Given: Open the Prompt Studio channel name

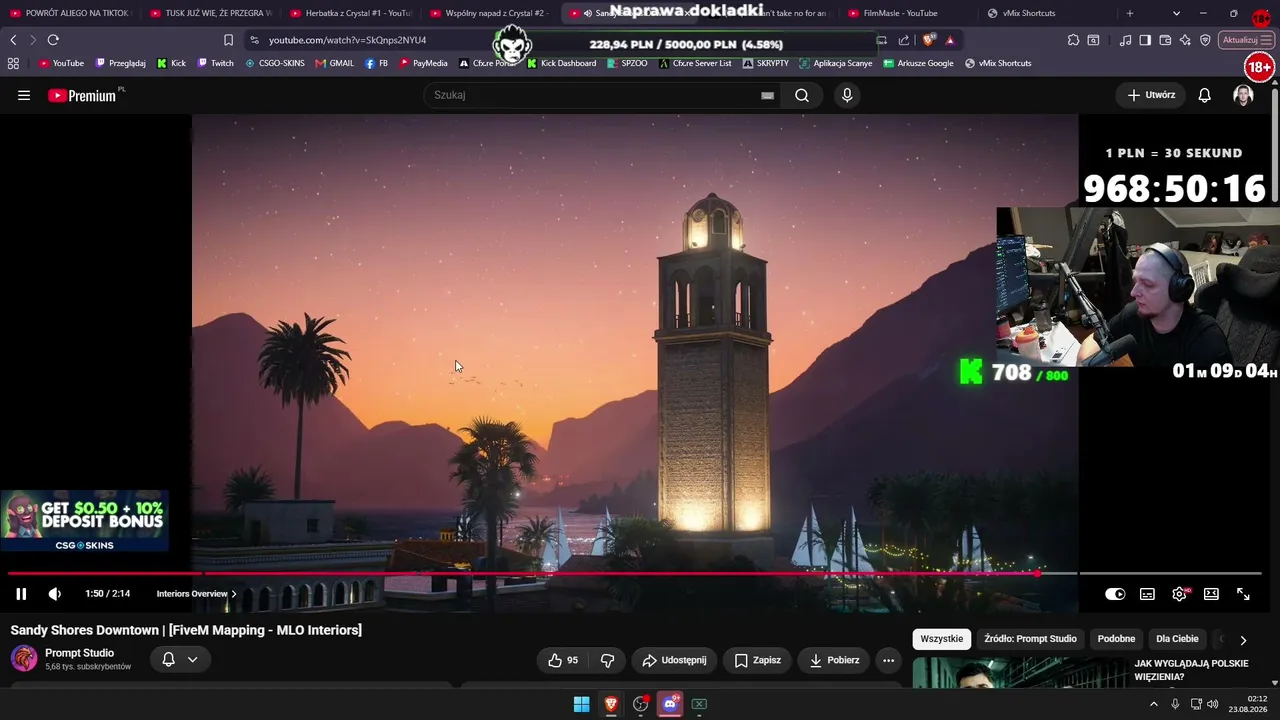Looking at the screenshot, I should point(79,653).
